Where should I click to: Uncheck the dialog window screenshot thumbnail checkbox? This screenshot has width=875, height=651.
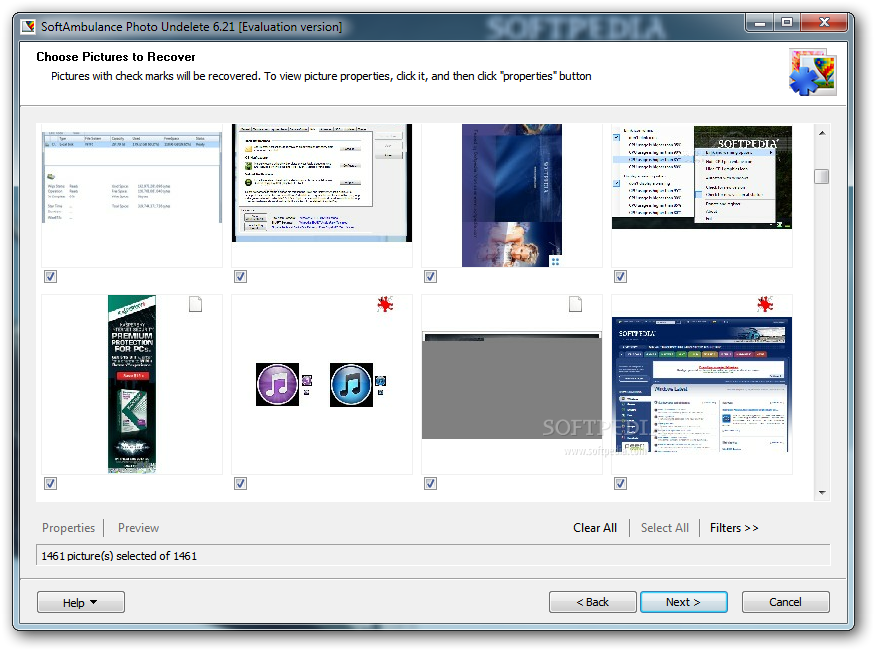pyautogui.click(x=241, y=276)
